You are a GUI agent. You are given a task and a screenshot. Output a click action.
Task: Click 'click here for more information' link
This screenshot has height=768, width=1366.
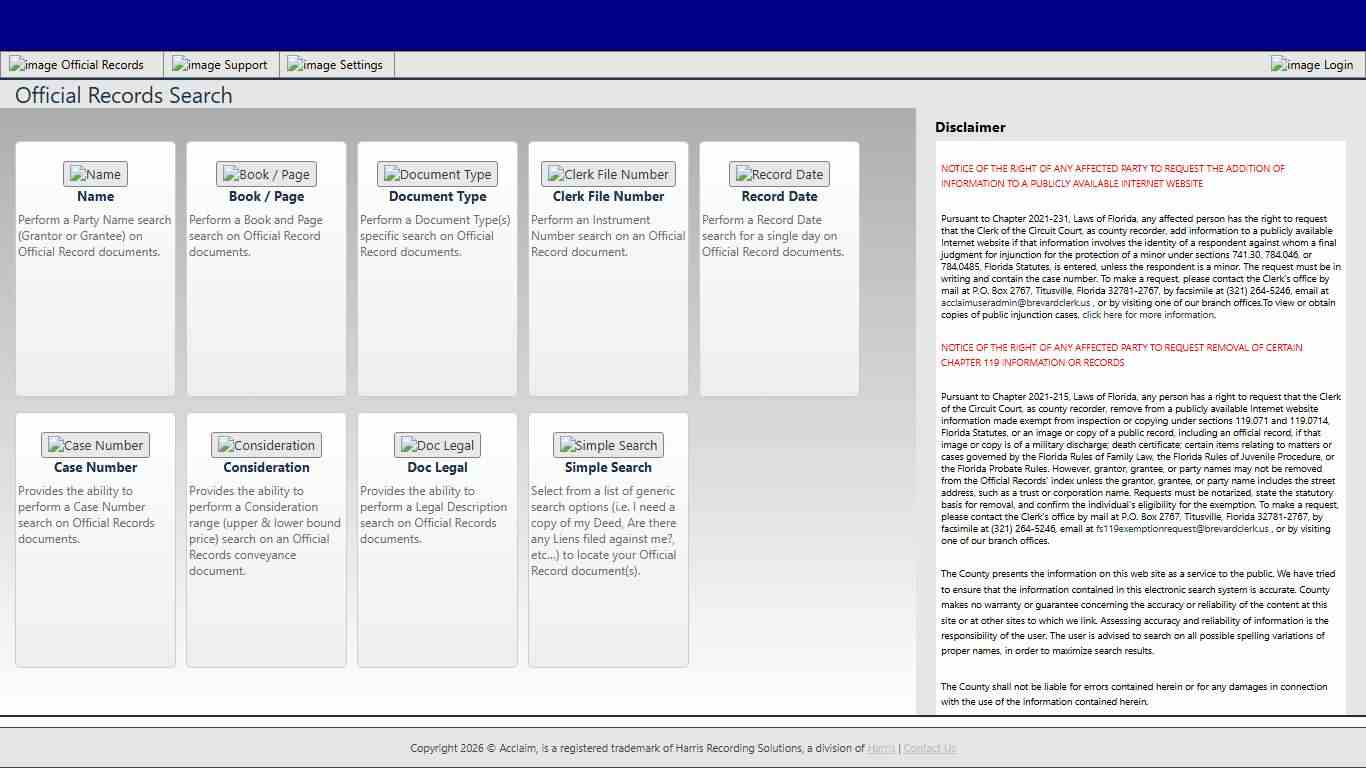1147,315
